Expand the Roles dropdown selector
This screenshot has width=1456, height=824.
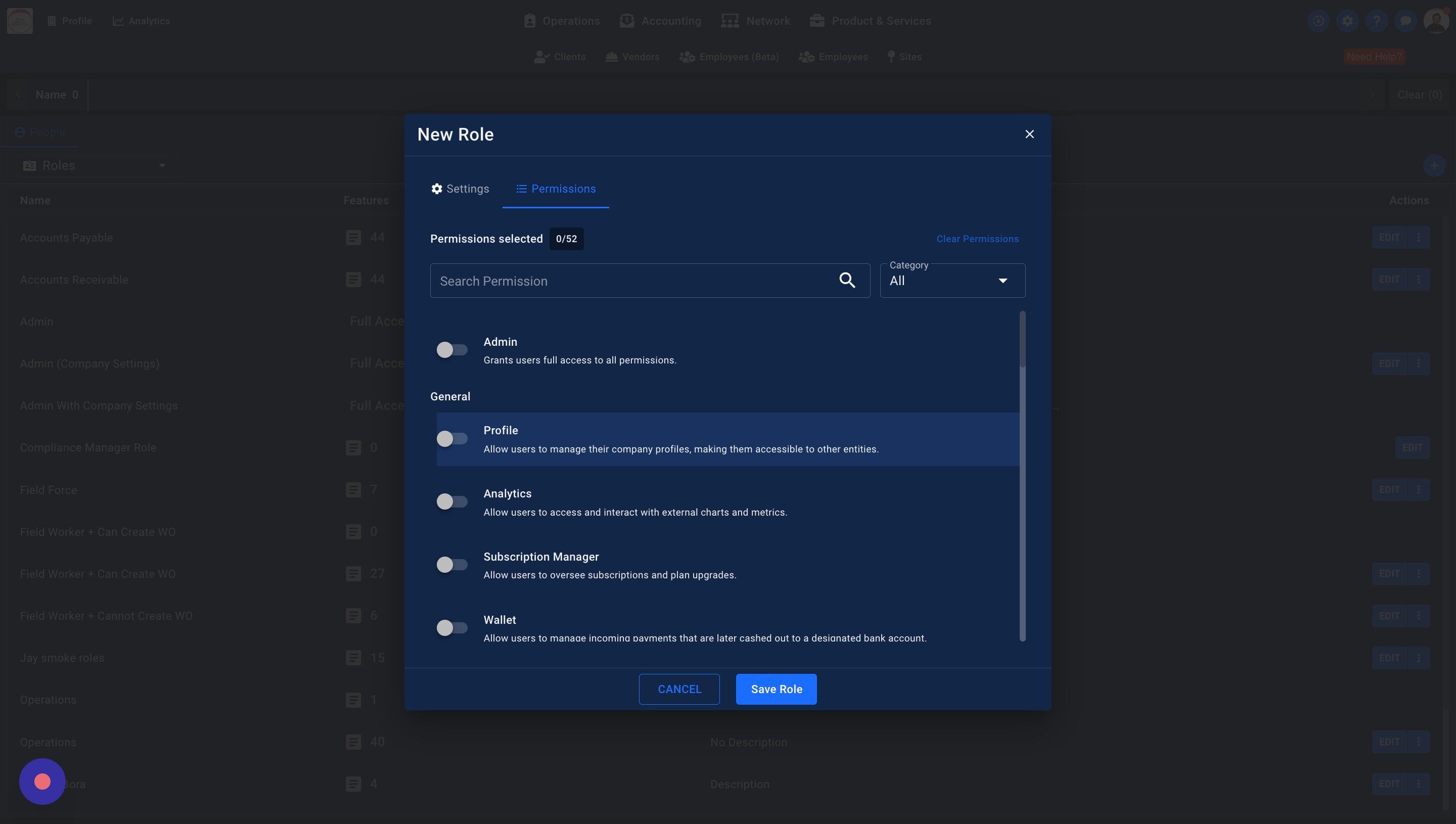(97, 165)
